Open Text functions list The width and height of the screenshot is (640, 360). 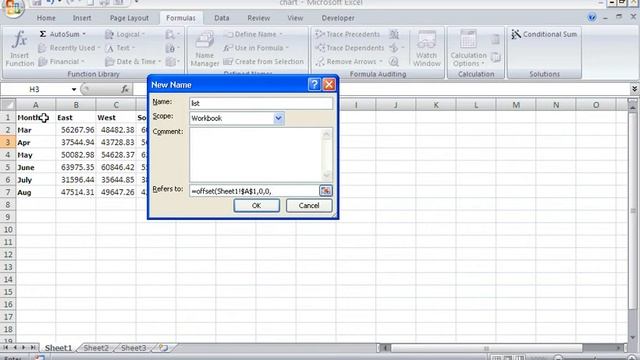[x=120, y=48]
